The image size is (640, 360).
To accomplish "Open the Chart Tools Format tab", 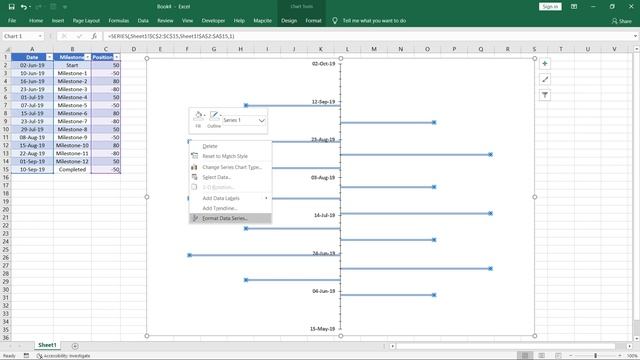I will coord(313,20).
